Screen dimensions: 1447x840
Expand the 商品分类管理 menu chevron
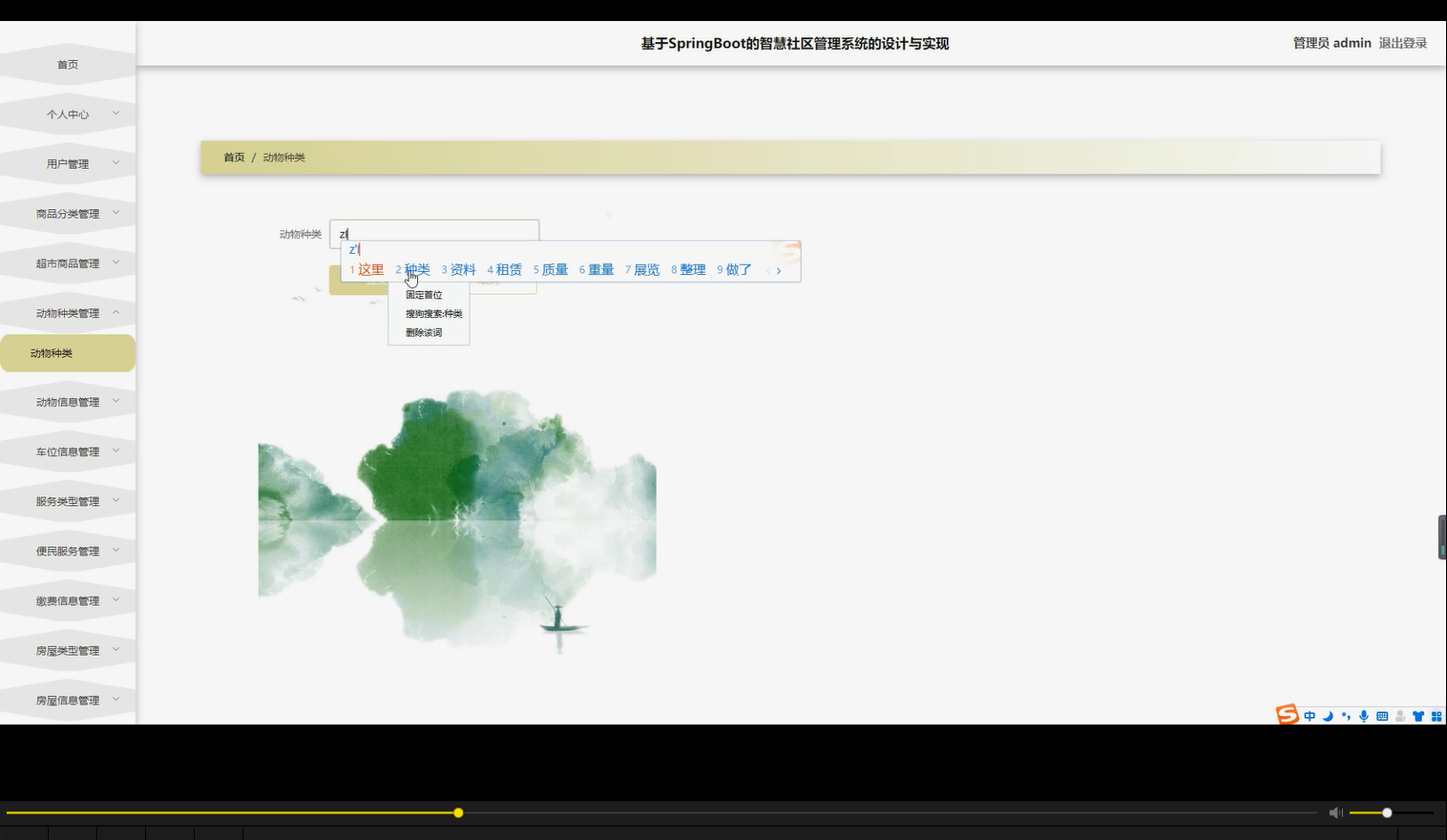tap(116, 213)
